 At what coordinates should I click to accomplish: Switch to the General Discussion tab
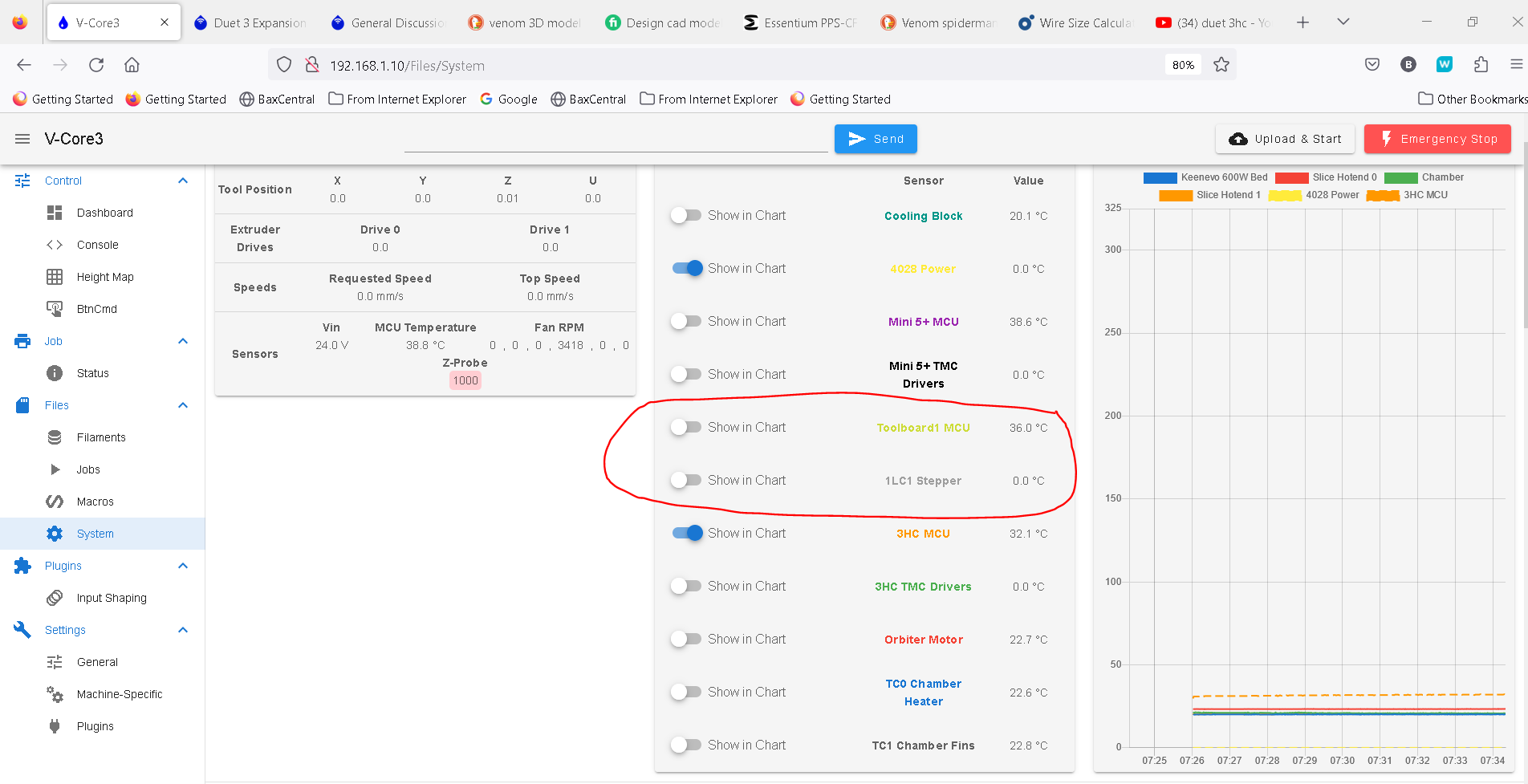coord(388,22)
